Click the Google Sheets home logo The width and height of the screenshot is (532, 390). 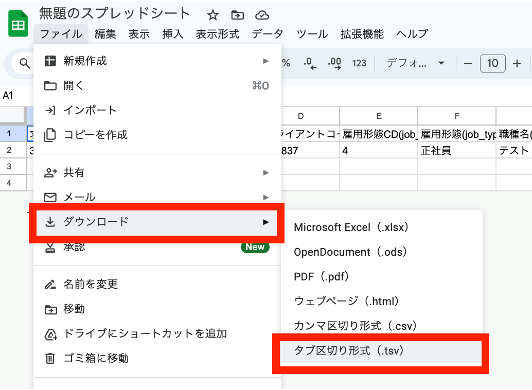tap(18, 24)
